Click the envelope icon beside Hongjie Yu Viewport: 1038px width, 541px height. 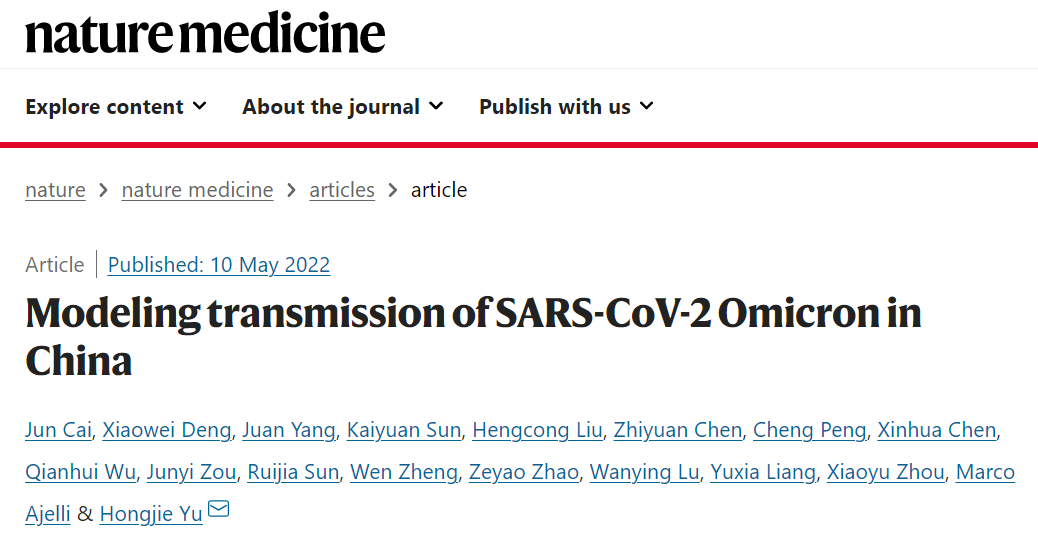tap(218, 509)
